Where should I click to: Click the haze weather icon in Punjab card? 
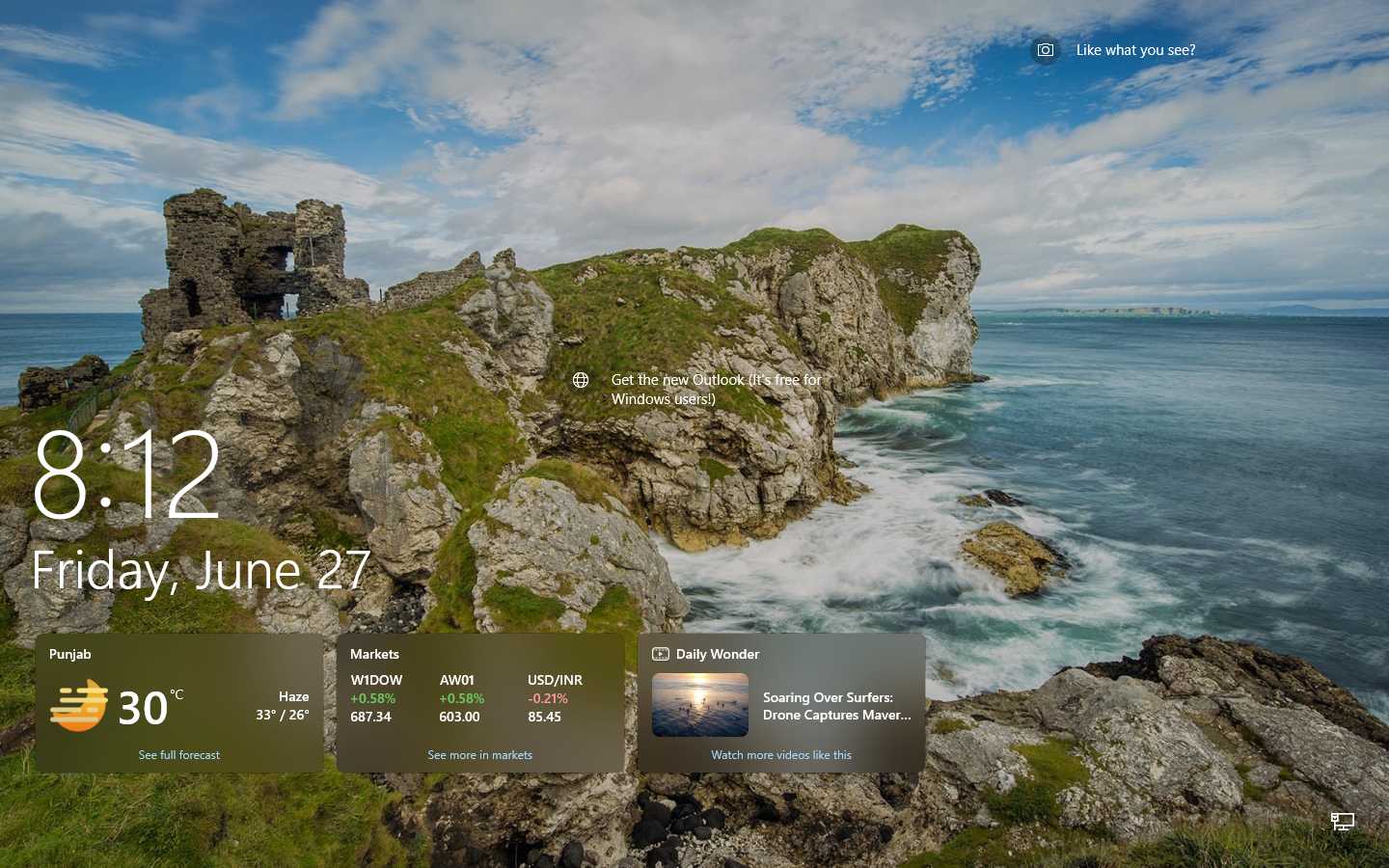tap(79, 705)
